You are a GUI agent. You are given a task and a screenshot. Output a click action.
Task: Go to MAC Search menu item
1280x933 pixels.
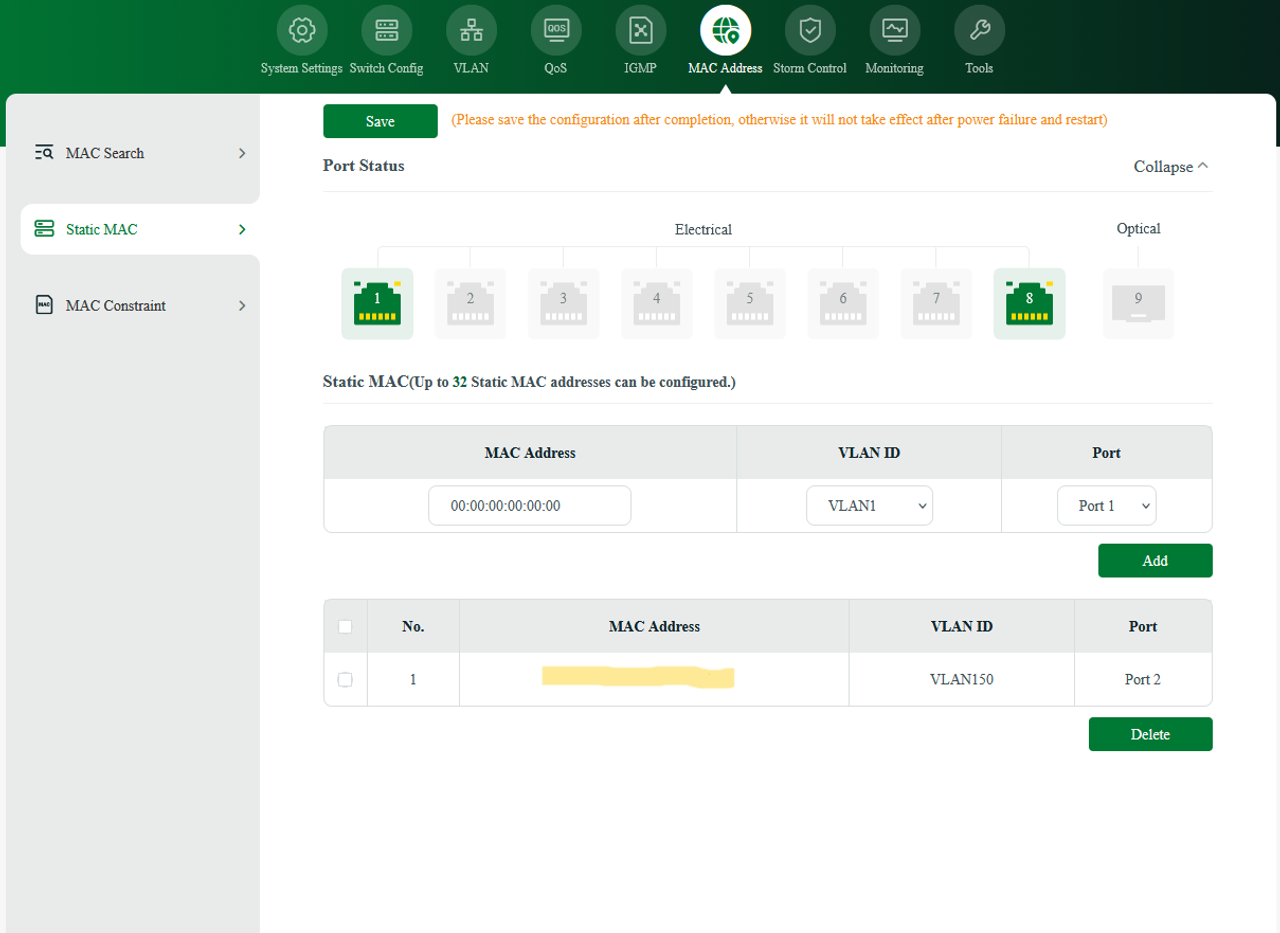tap(140, 153)
